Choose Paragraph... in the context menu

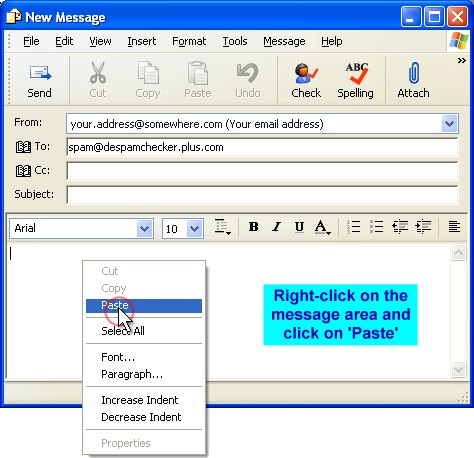pyautogui.click(x=144, y=374)
